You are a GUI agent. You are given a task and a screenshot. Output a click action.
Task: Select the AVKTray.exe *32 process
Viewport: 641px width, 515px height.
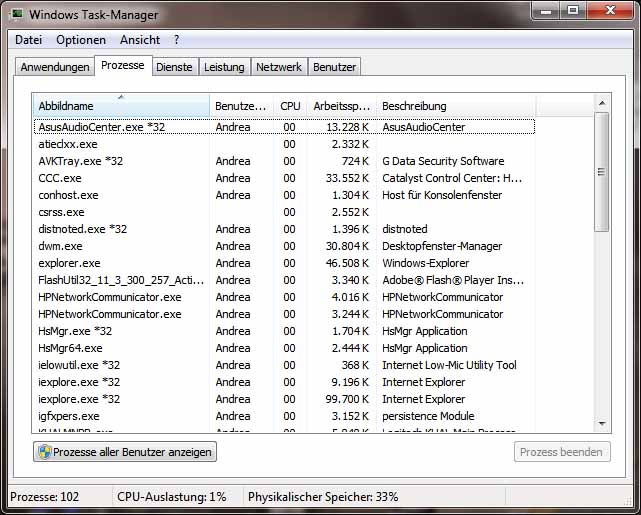pyautogui.click(x=284, y=161)
